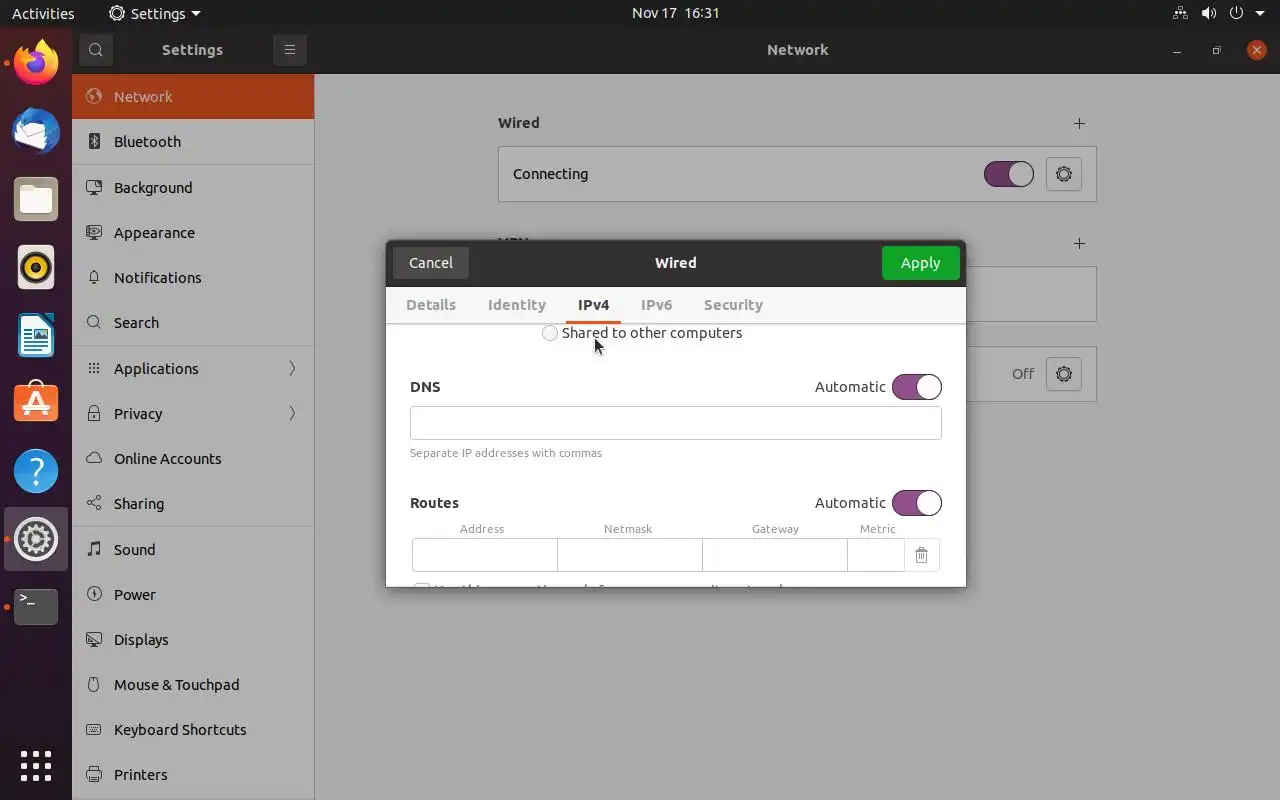
Task: Open Activities overview
Action: [43, 13]
